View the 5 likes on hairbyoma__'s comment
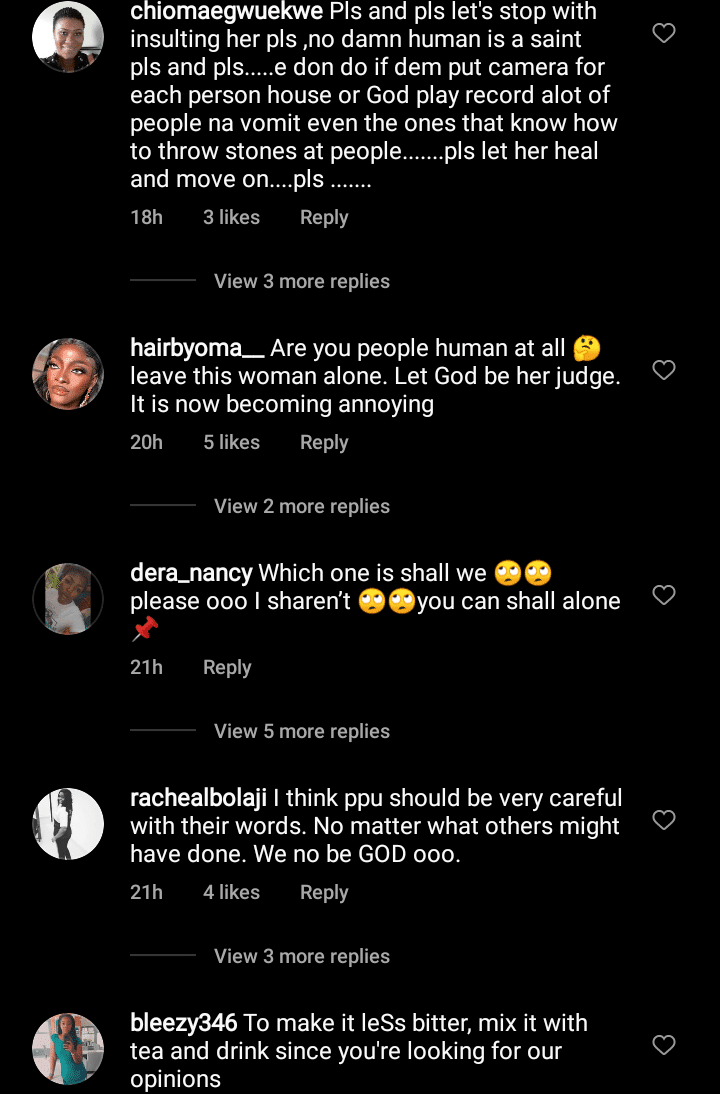 (x=231, y=442)
